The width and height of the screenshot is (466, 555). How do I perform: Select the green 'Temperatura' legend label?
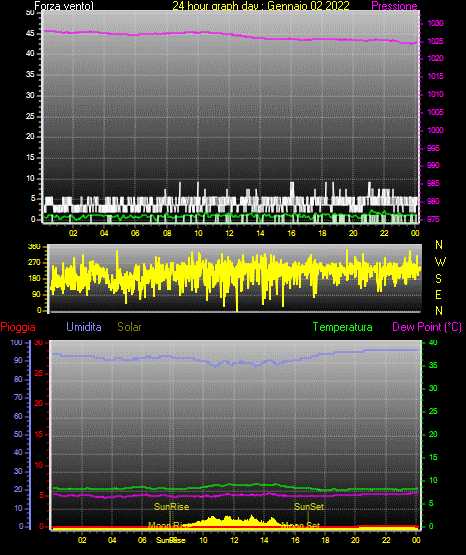tap(343, 327)
